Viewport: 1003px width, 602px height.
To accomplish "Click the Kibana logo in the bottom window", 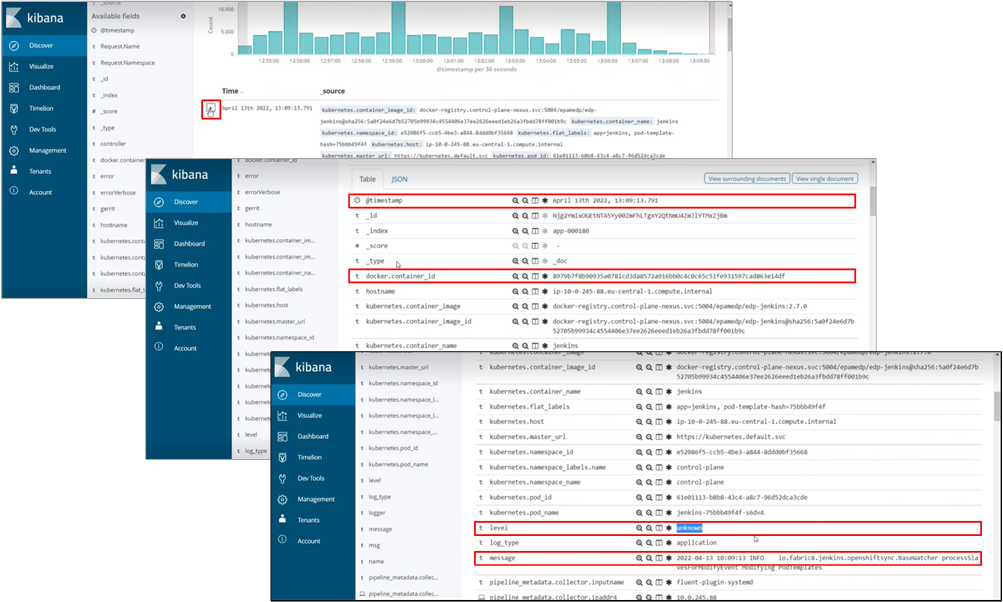I will pyautogui.click(x=304, y=367).
